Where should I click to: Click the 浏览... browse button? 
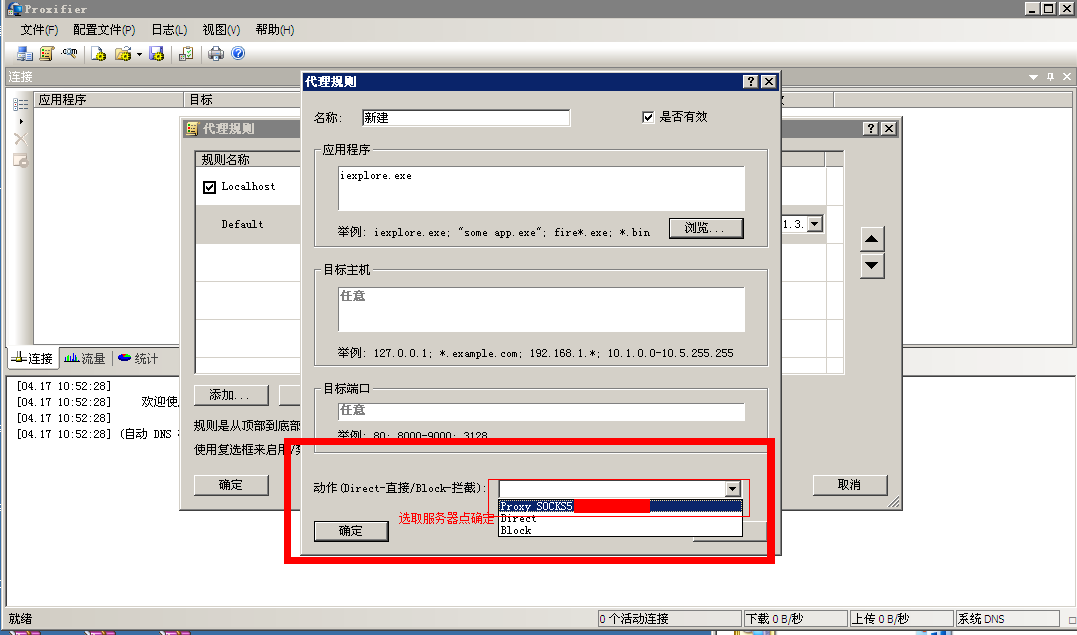coord(706,228)
